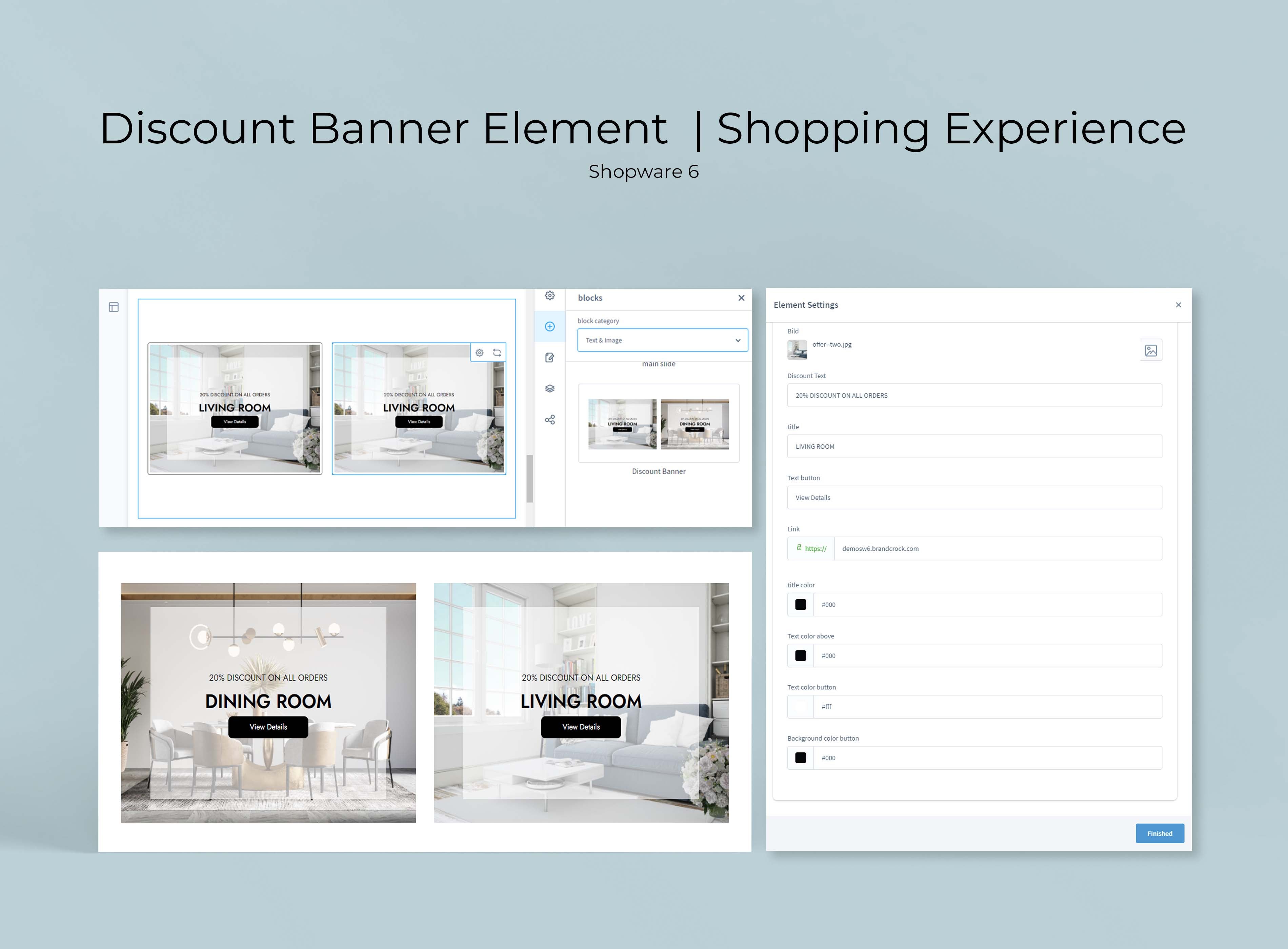Open the Text color button swatch
Image resolution: width=1288 pixels, height=949 pixels.
pos(800,707)
